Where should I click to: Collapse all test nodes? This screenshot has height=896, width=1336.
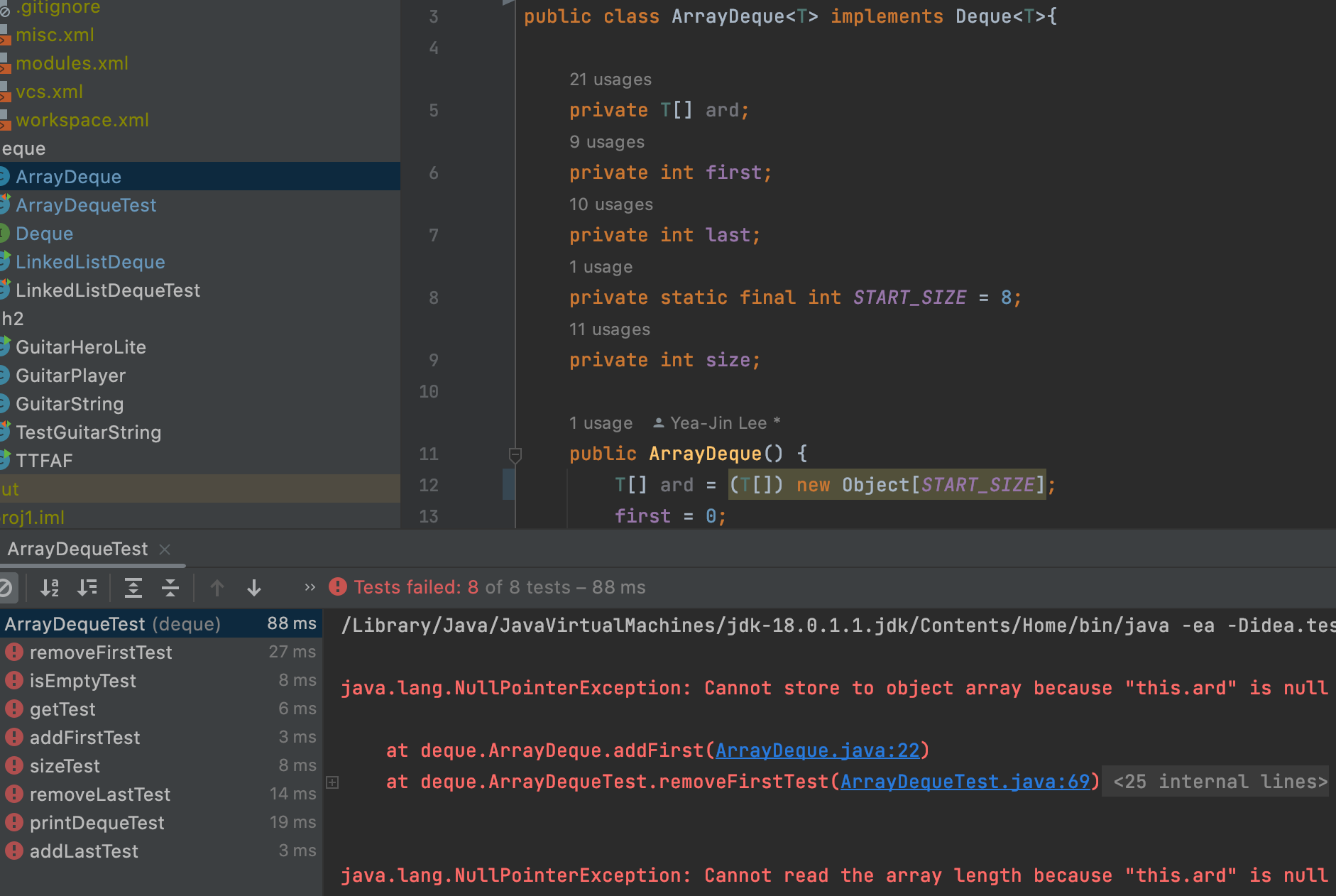pyautogui.click(x=170, y=588)
